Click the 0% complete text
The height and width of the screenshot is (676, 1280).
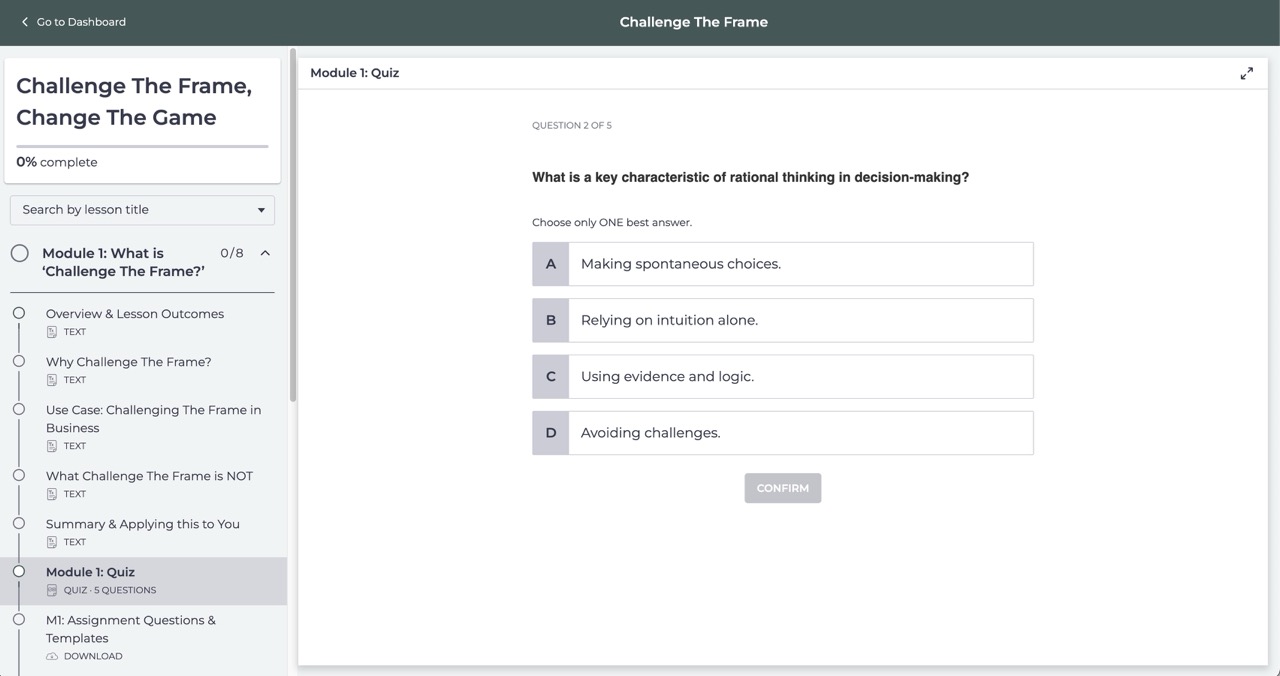57,162
